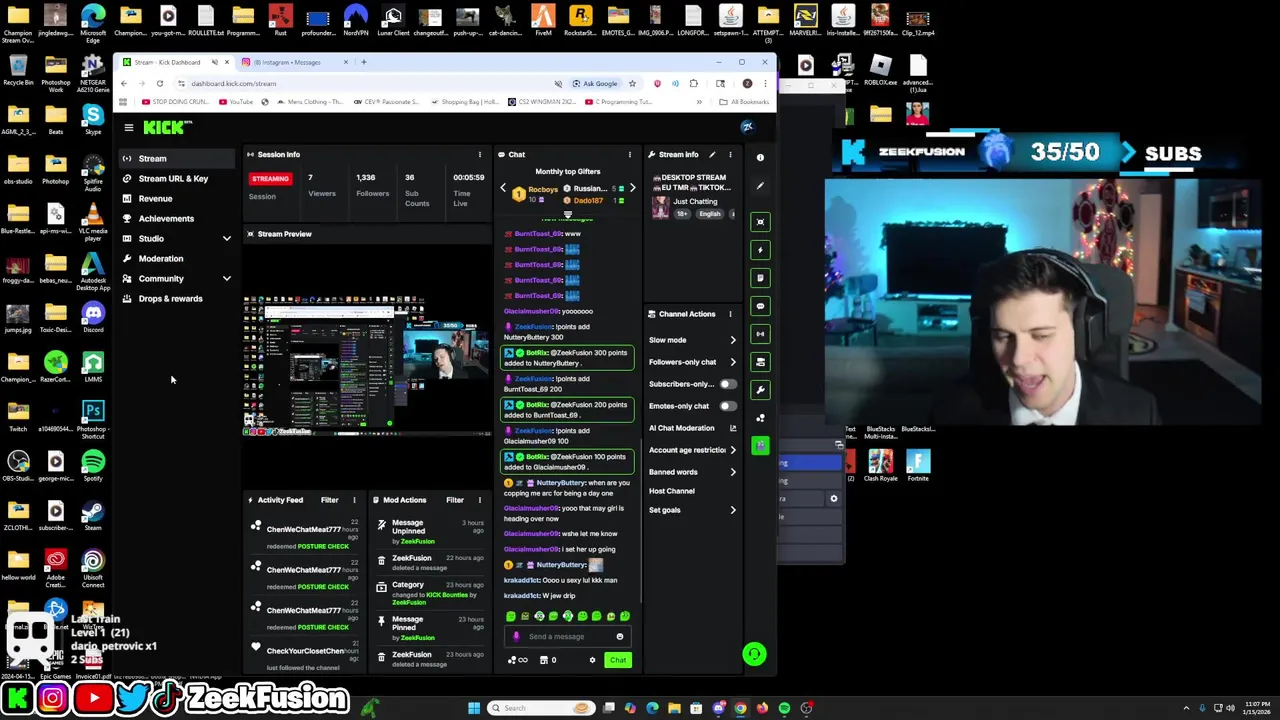Click Host Channel action
The height and width of the screenshot is (720, 1280).
click(671, 491)
